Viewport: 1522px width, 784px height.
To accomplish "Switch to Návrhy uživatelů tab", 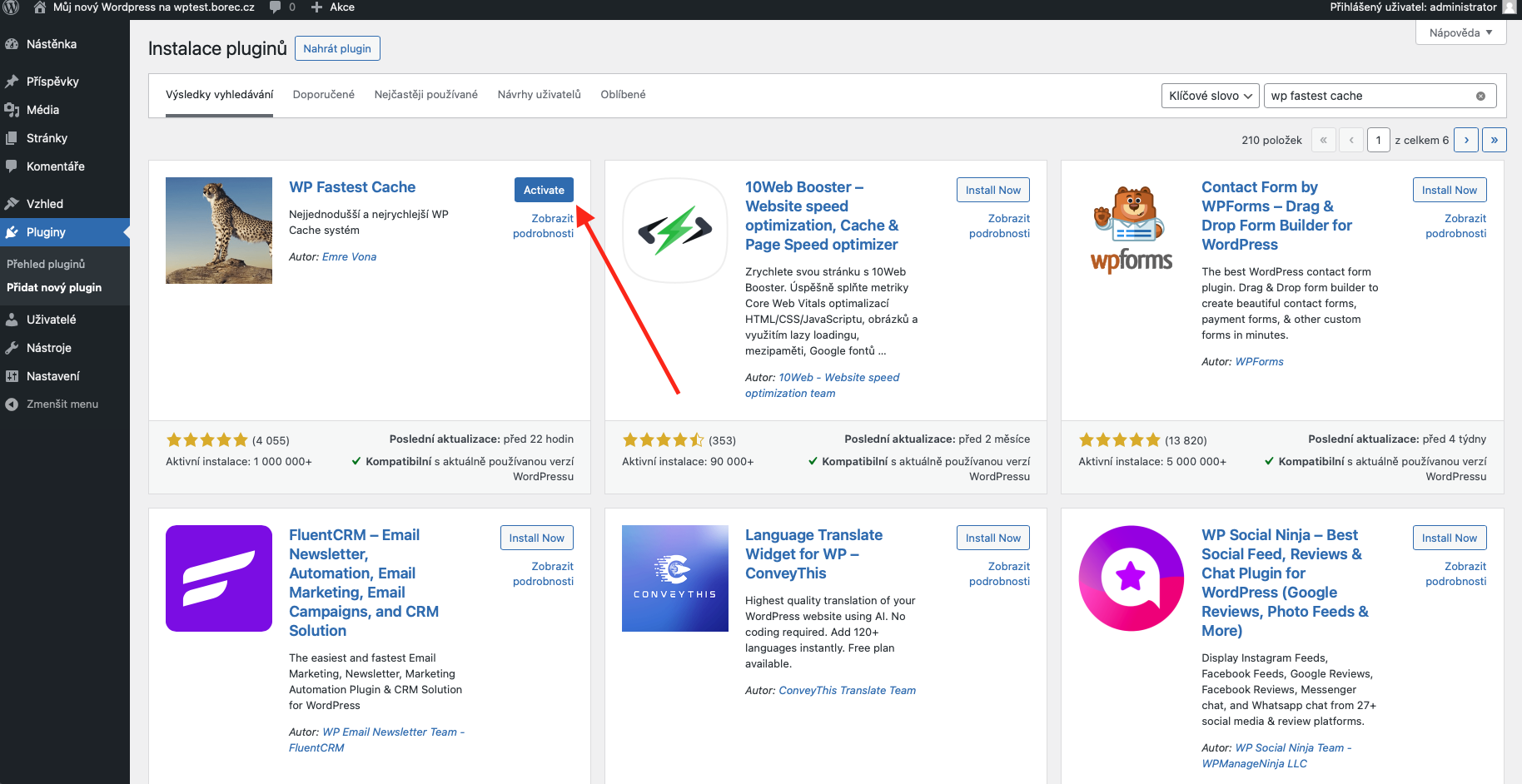I will pyautogui.click(x=540, y=95).
